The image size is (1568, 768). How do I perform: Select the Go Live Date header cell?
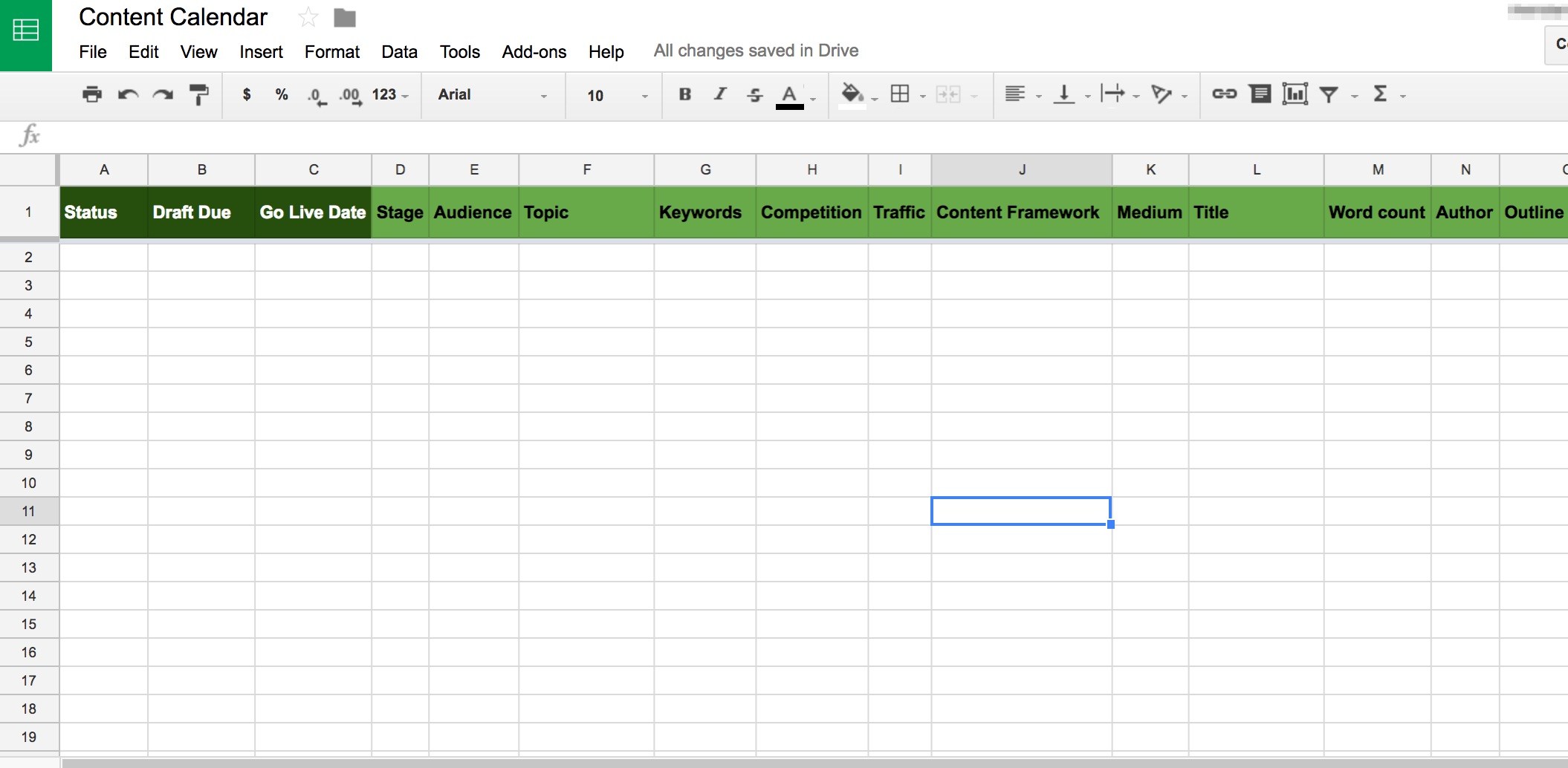tap(313, 212)
